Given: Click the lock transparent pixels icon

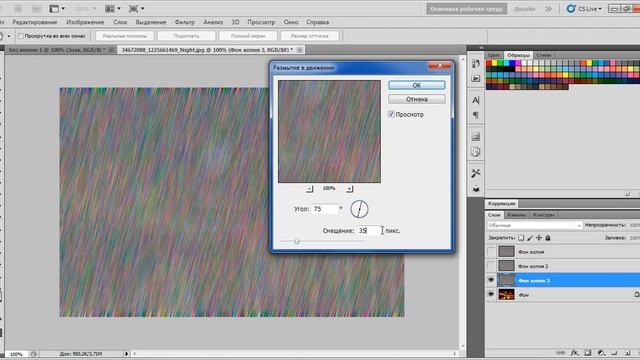Looking at the screenshot, I should click(521, 238).
